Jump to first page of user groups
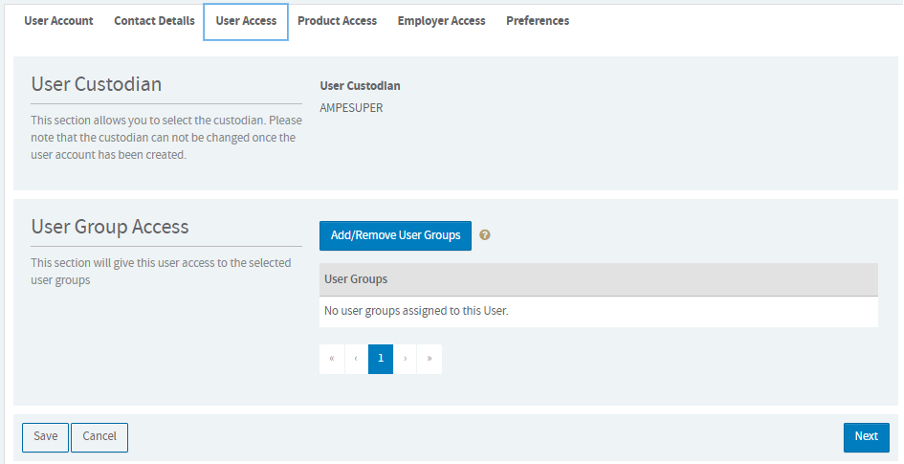Viewport: 904px width, 464px height. coord(332,359)
